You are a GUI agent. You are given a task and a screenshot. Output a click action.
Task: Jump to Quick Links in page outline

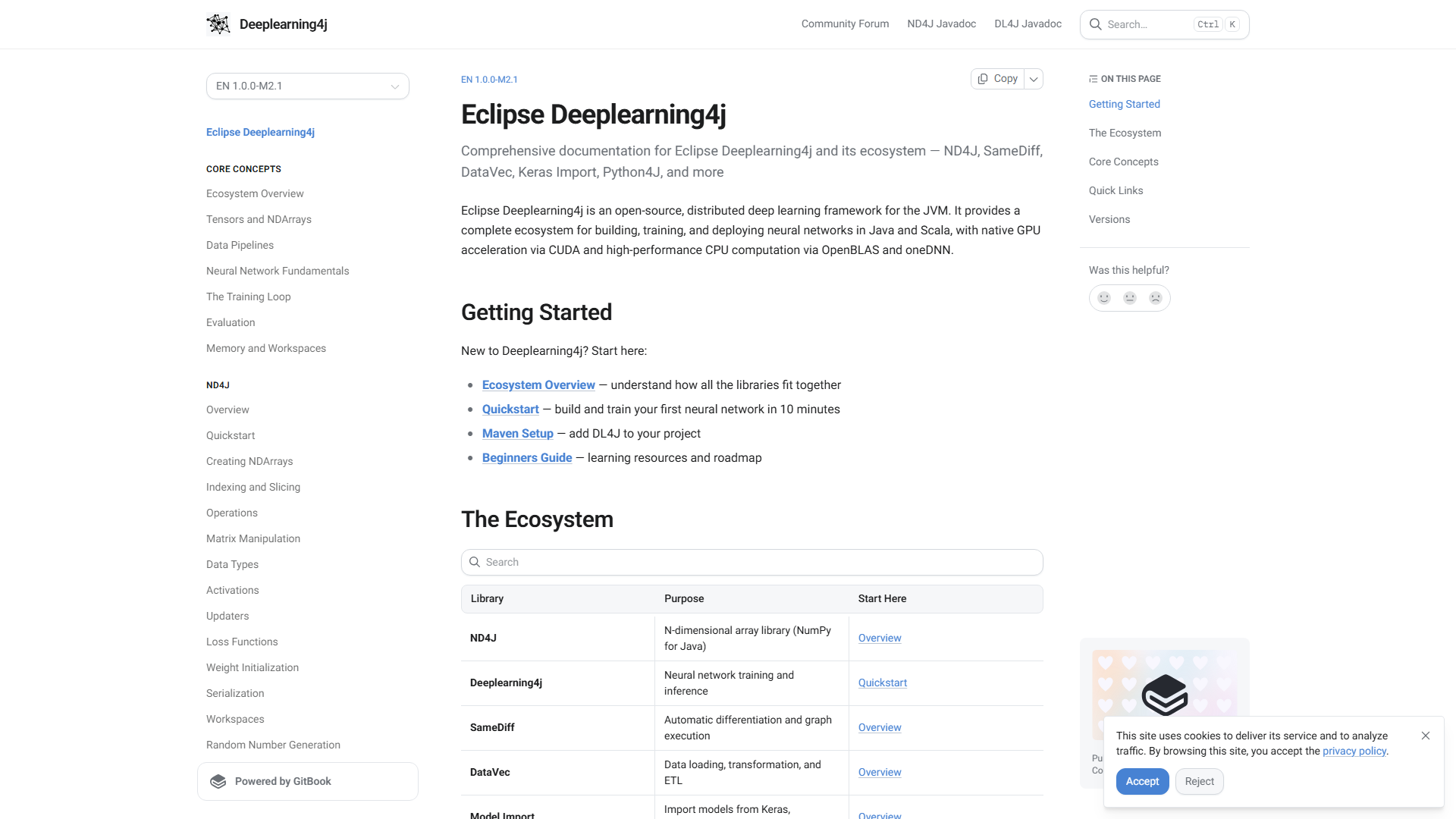1116,191
